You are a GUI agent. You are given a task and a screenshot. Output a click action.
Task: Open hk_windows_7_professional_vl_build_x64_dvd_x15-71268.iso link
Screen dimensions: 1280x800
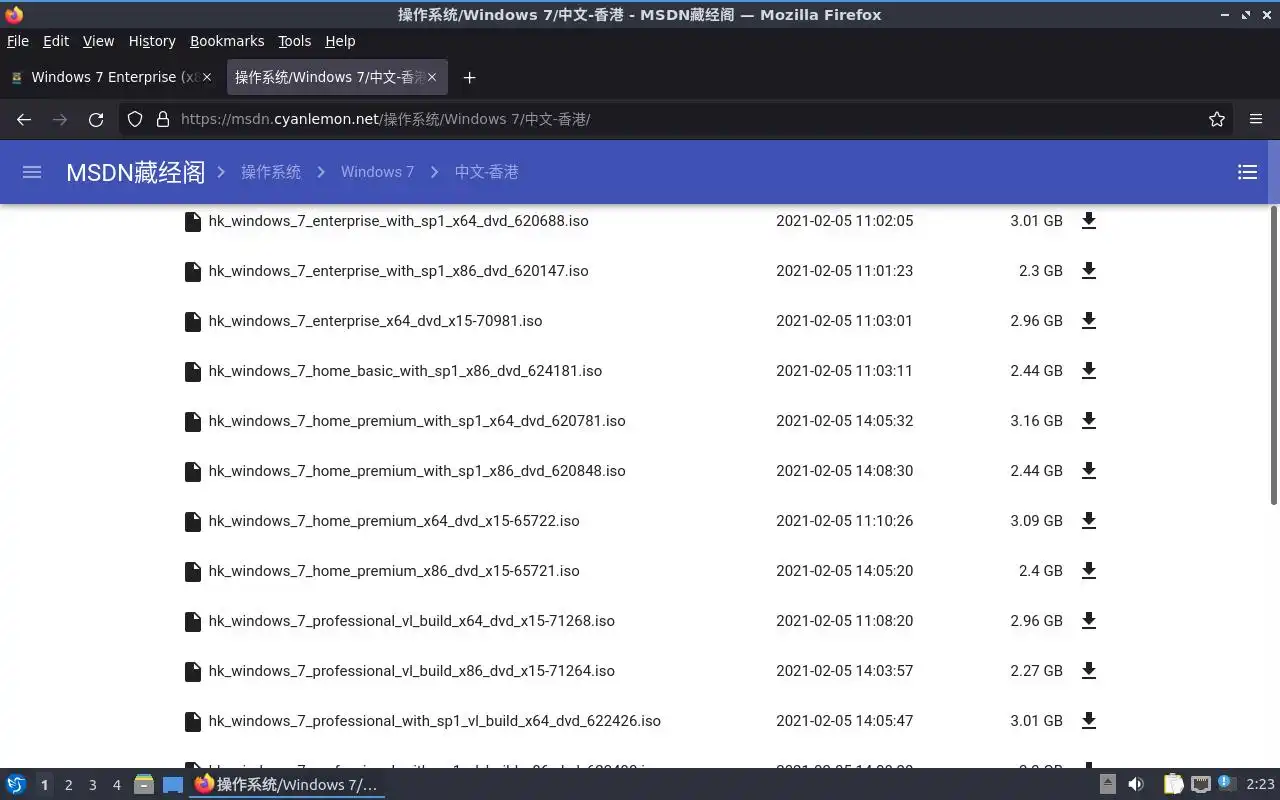[x=412, y=621]
